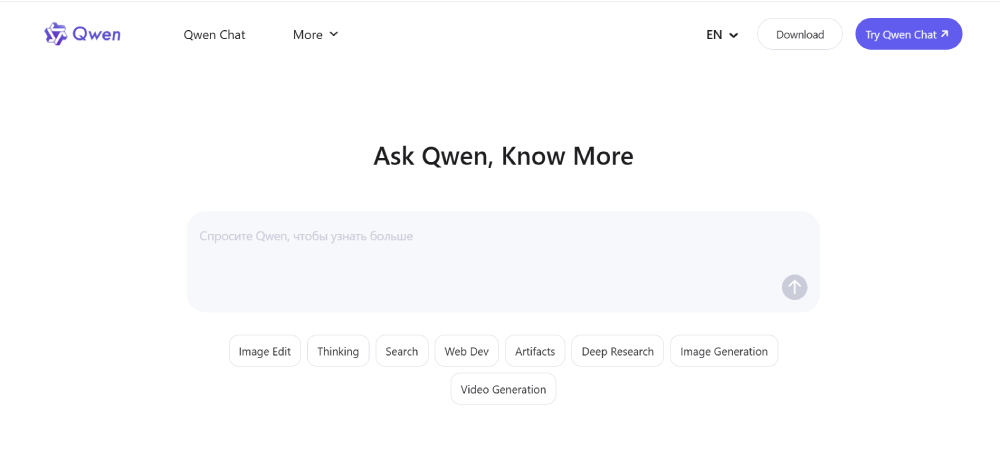Pick the Image Generation chip
This screenshot has width=1000, height=461.
724,351
